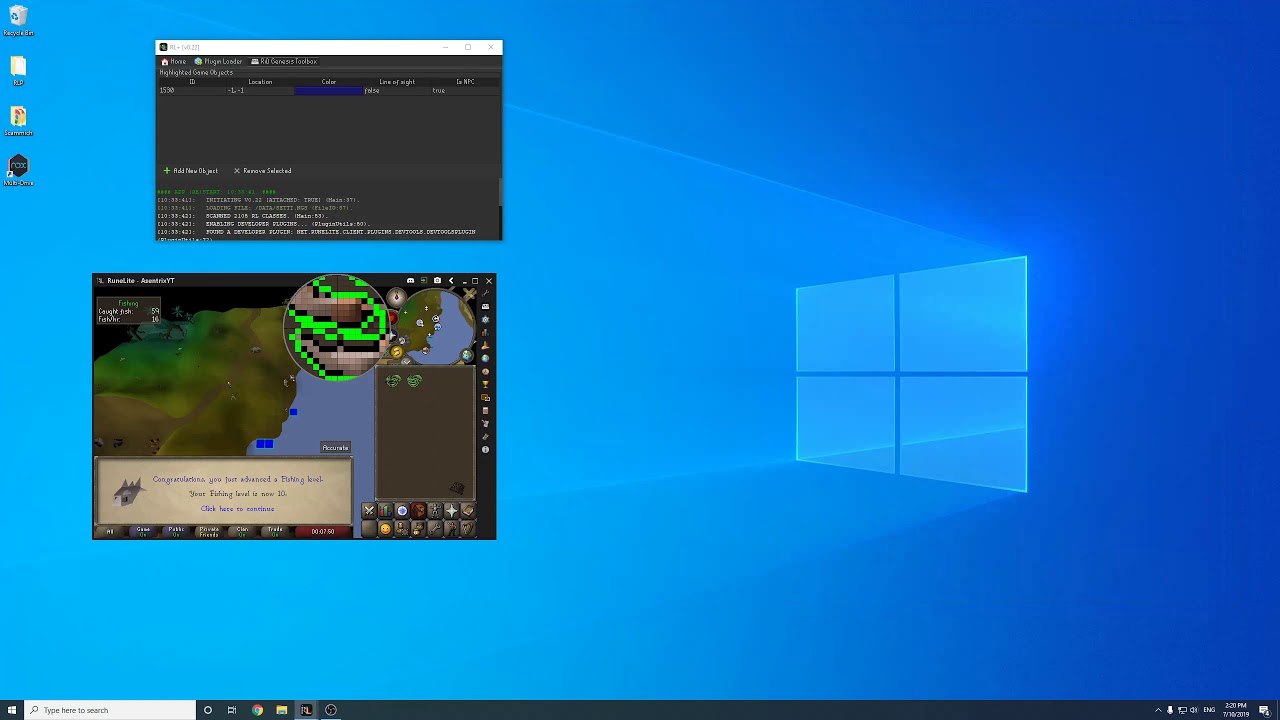Switch to RLG Genesis Toolbox tab
This screenshot has height=720, width=1280.
tap(283, 61)
